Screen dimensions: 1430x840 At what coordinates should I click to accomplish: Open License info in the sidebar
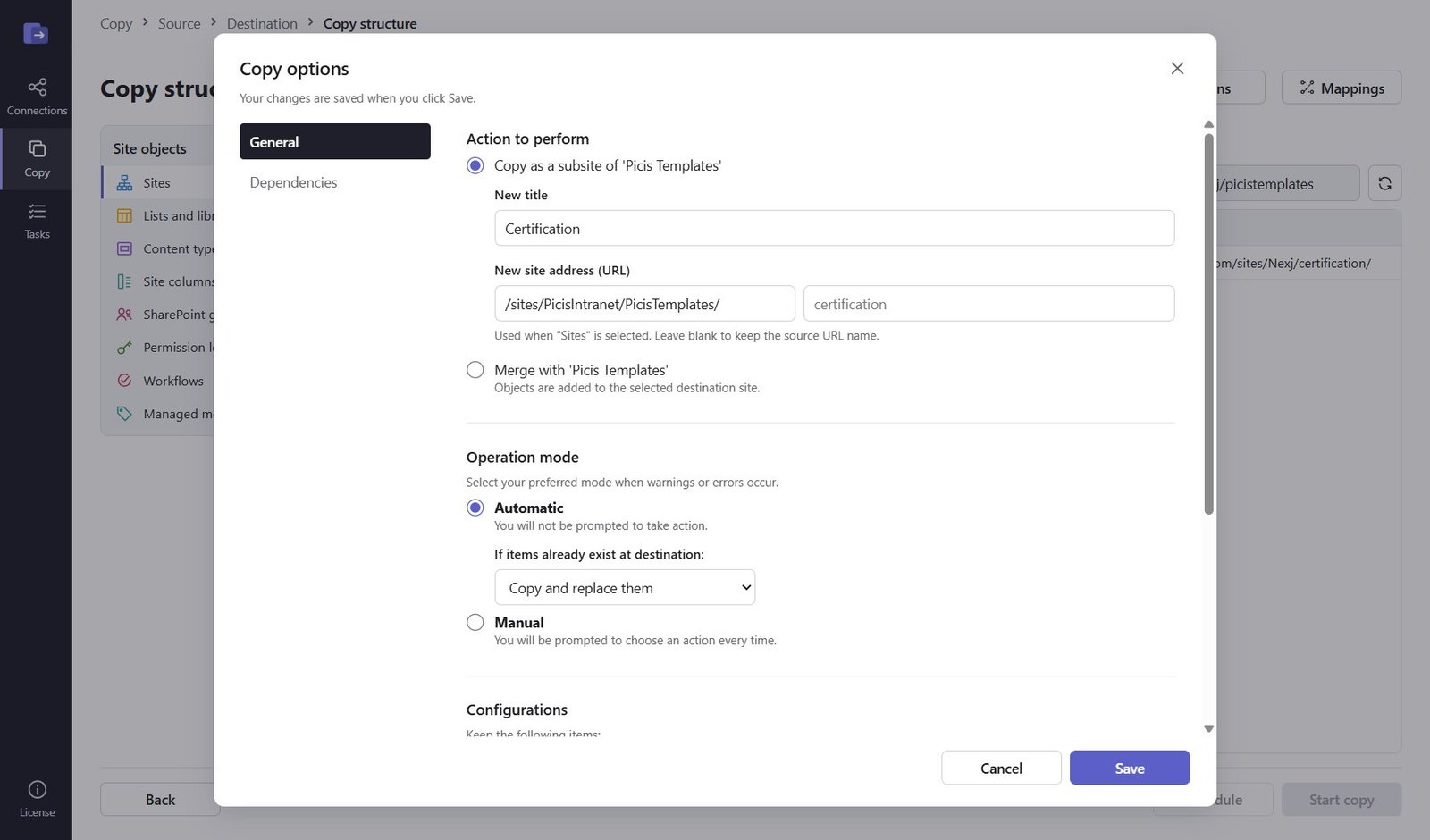(x=37, y=799)
